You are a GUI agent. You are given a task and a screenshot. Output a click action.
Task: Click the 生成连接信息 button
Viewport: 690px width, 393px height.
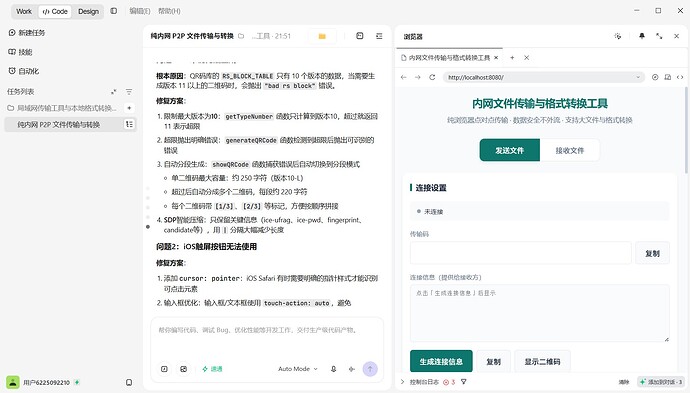pos(441,361)
